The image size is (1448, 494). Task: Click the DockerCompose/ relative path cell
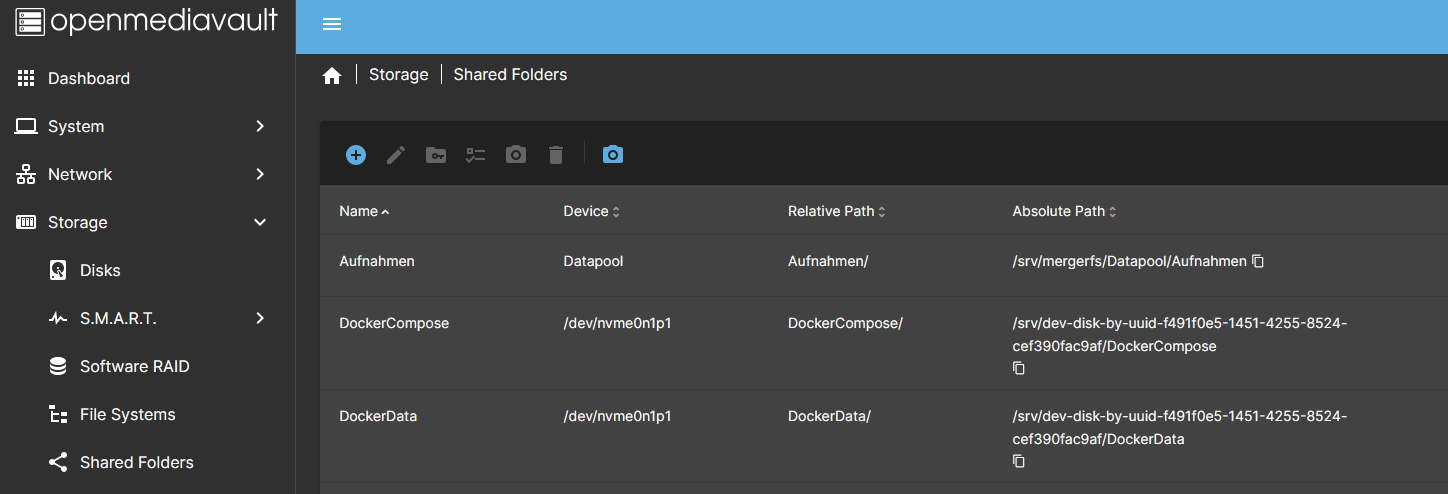click(845, 323)
